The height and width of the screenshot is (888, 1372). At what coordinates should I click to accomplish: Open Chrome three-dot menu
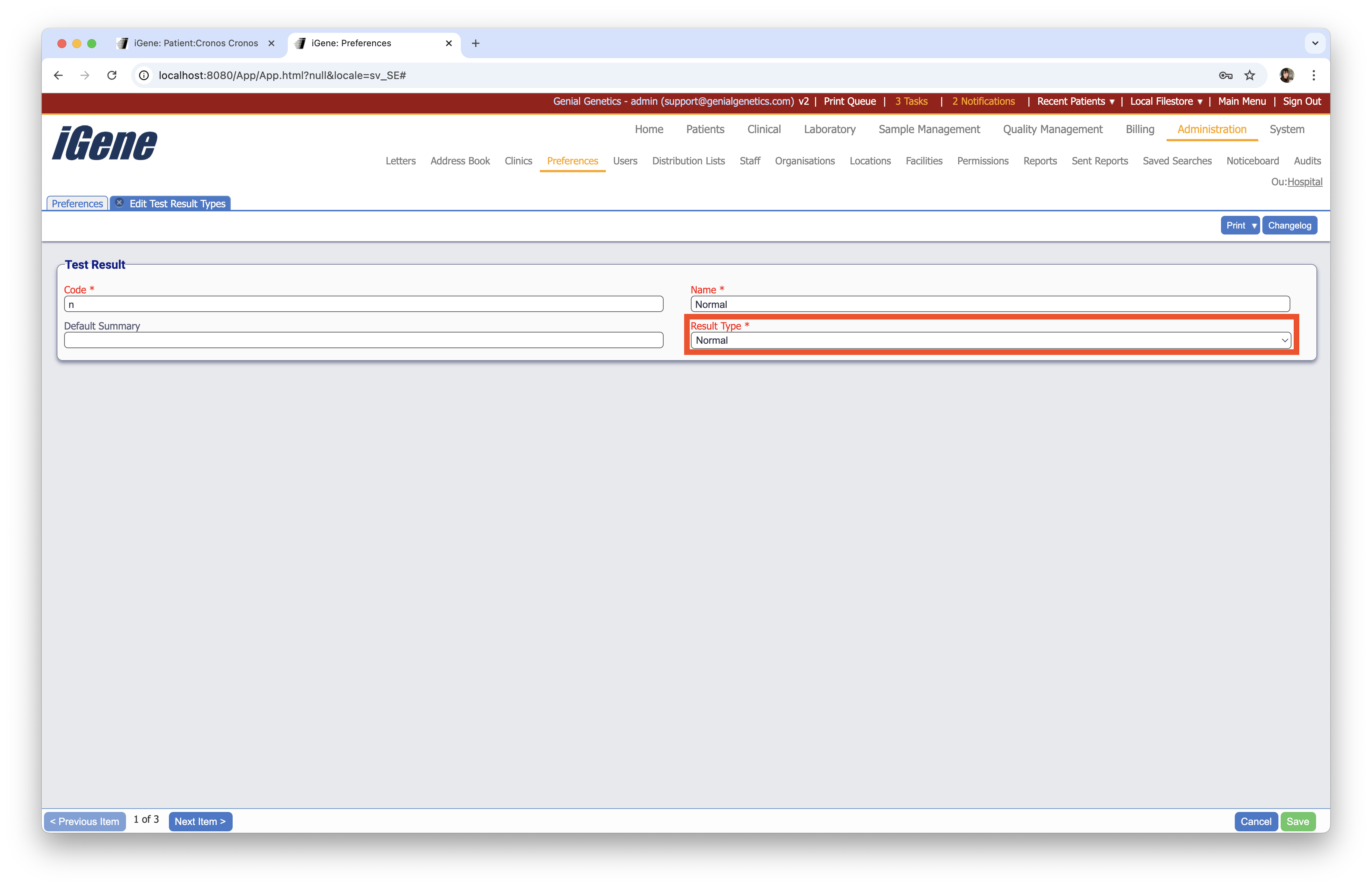1314,75
